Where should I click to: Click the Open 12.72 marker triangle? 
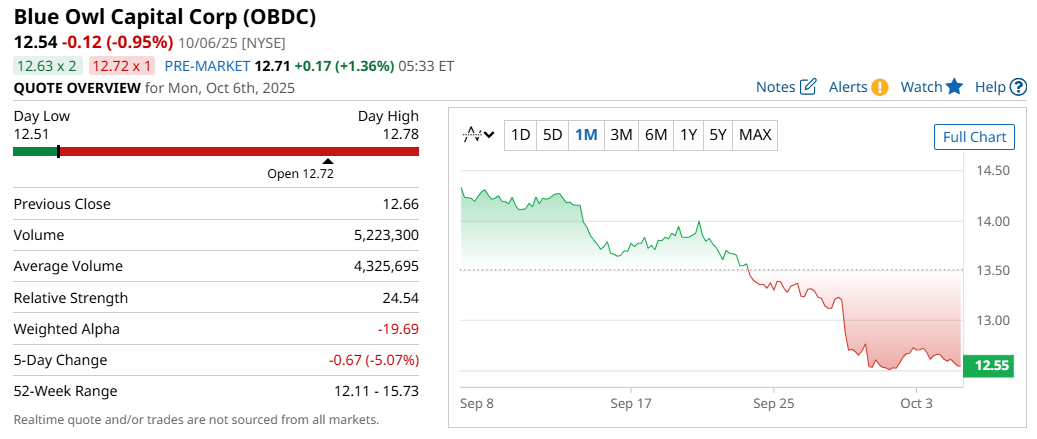[x=327, y=161]
